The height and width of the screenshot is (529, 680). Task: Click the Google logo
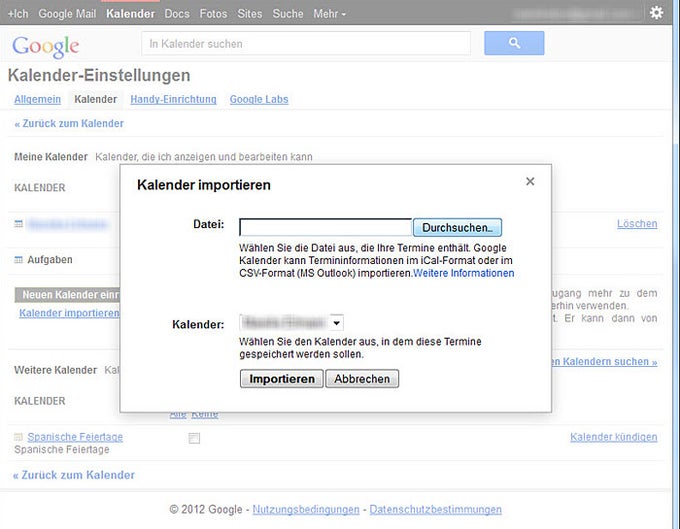46,46
